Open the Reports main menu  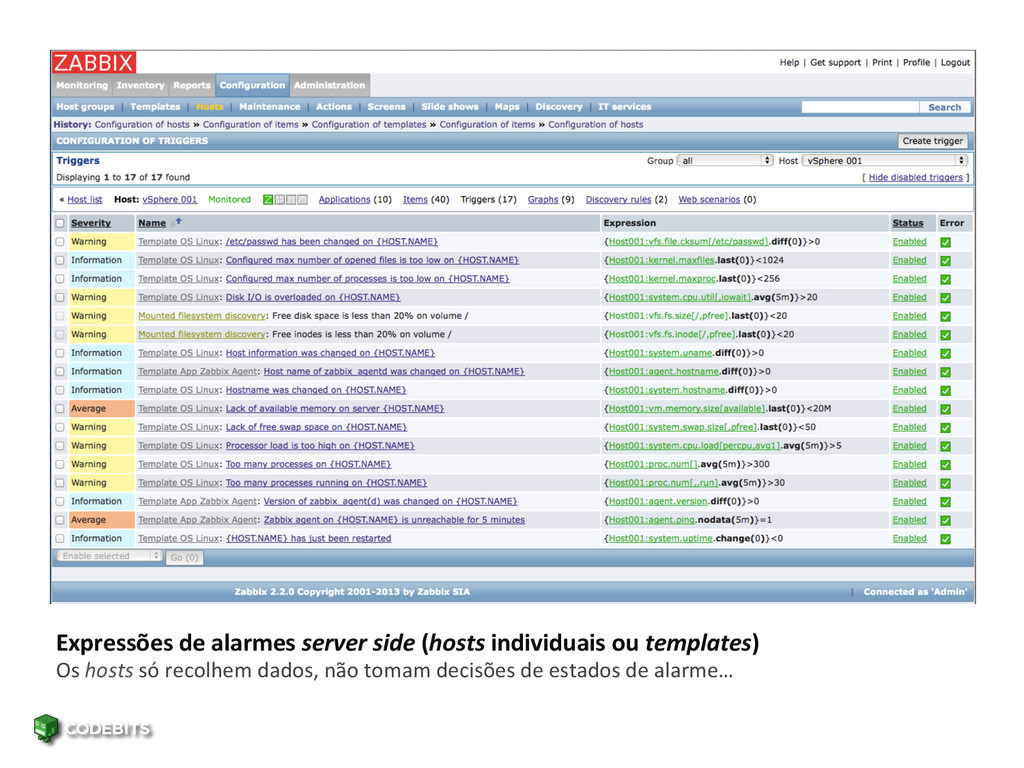(x=191, y=85)
